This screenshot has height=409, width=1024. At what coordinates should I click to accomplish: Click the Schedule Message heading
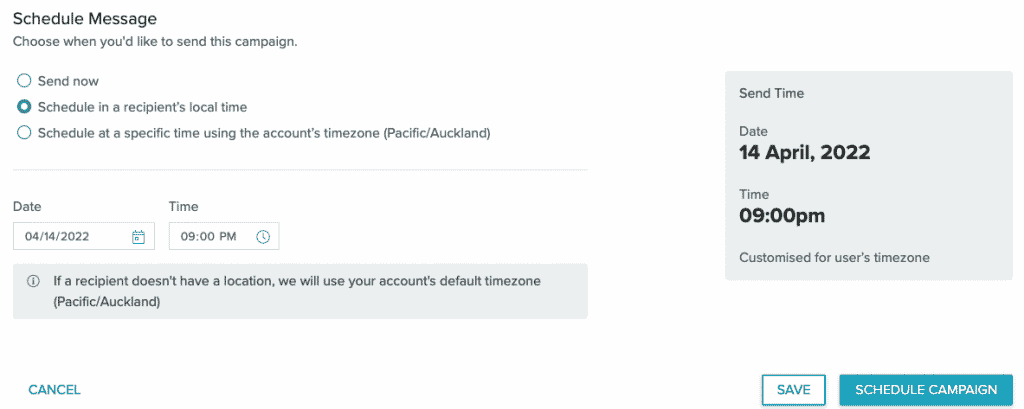[x=85, y=18]
